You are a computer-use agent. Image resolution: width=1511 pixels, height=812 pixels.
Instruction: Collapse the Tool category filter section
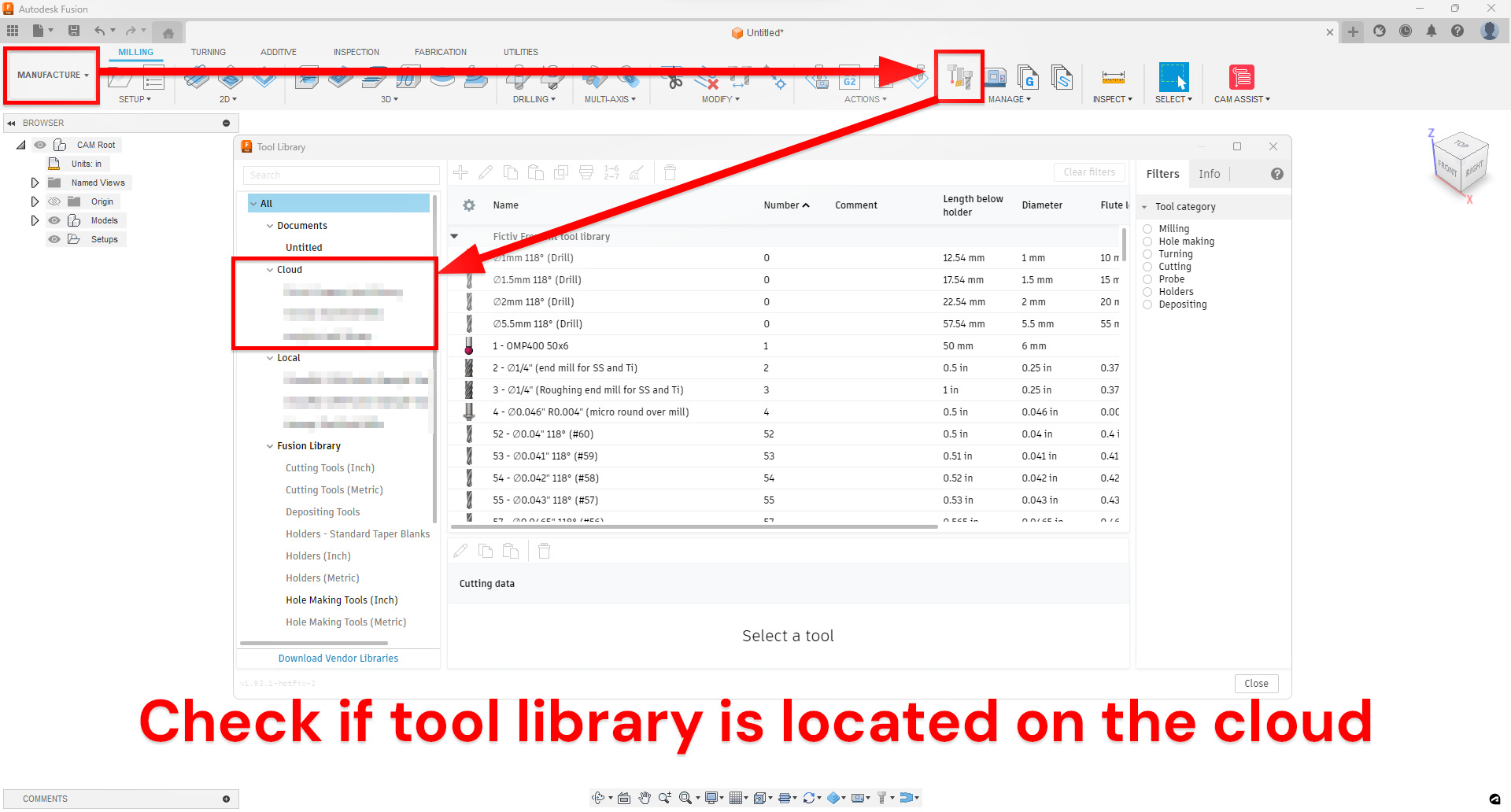click(x=1144, y=207)
